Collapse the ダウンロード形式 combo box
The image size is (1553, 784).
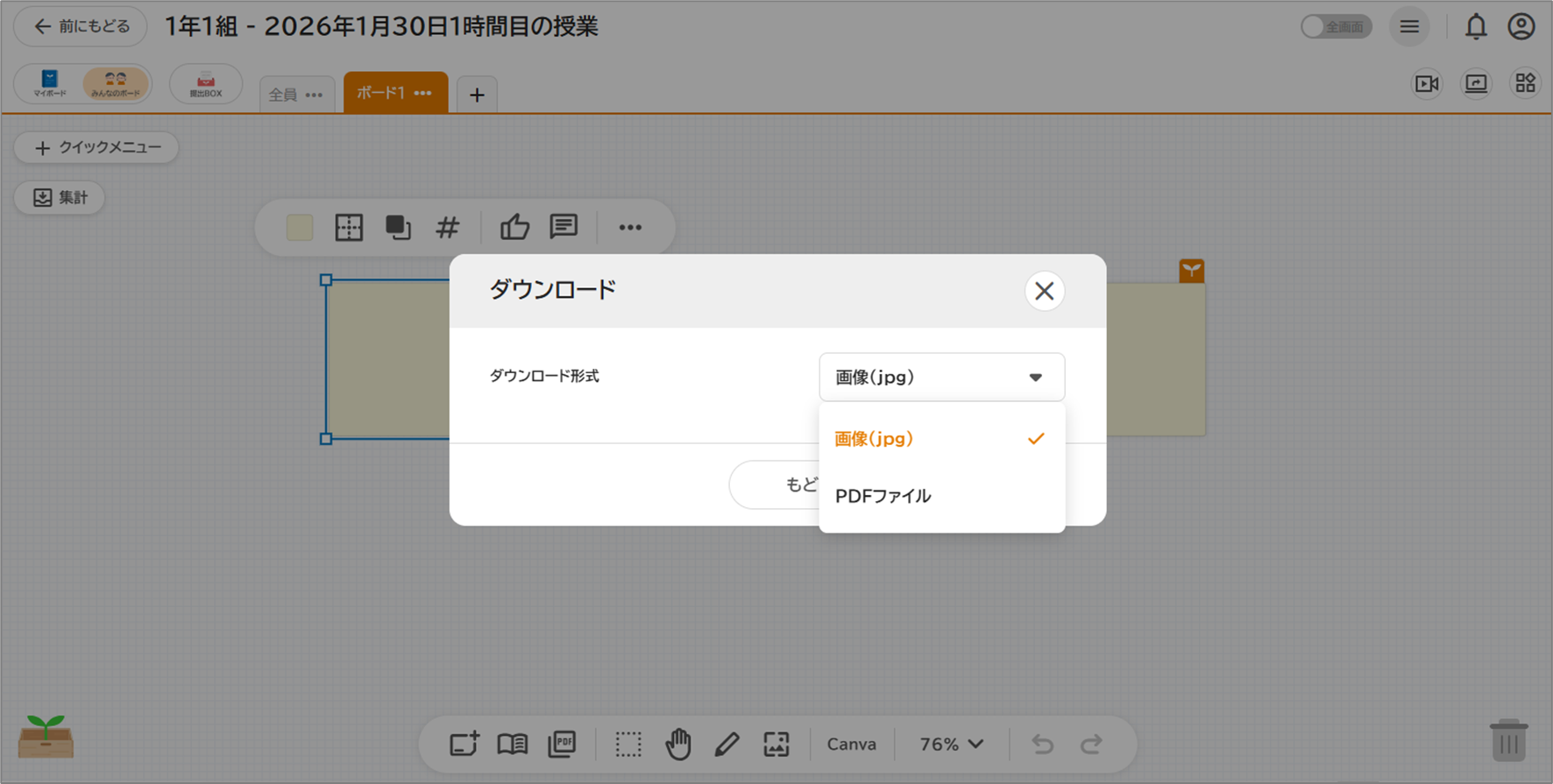tap(941, 378)
